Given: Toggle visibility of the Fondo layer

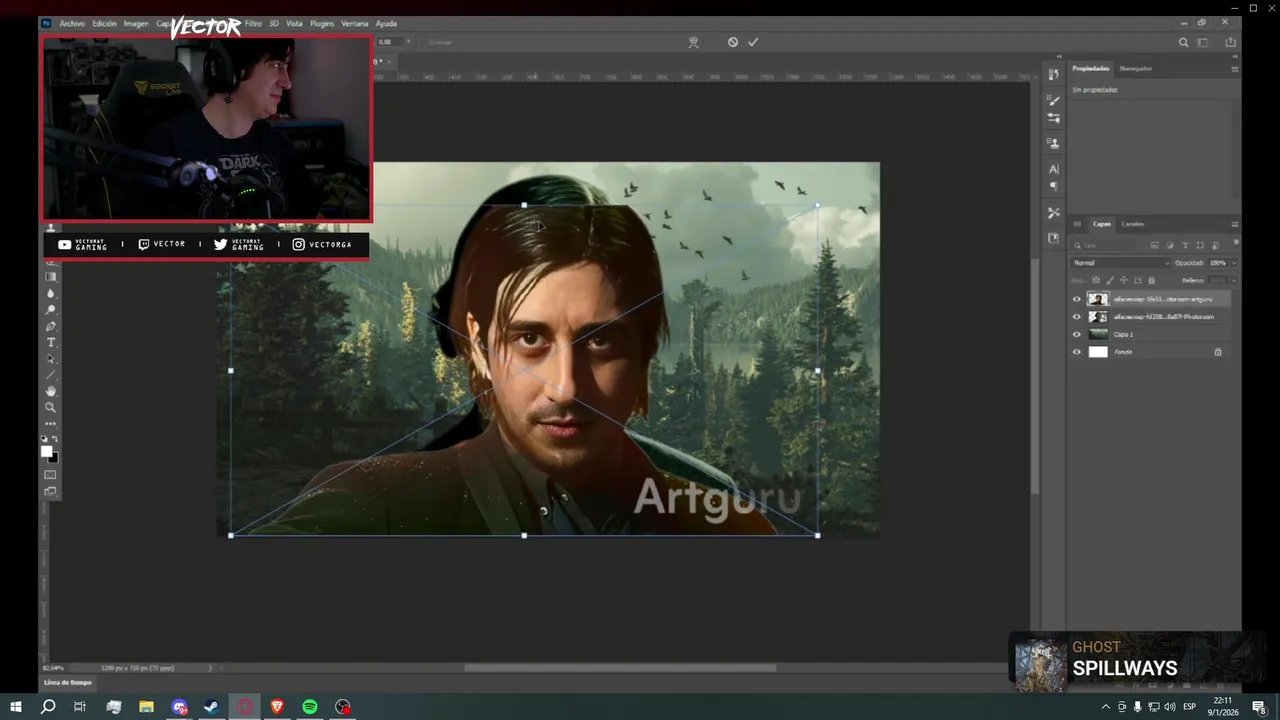Looking at the screenshot, I should pyautogui.click(x=1077, y=352).
